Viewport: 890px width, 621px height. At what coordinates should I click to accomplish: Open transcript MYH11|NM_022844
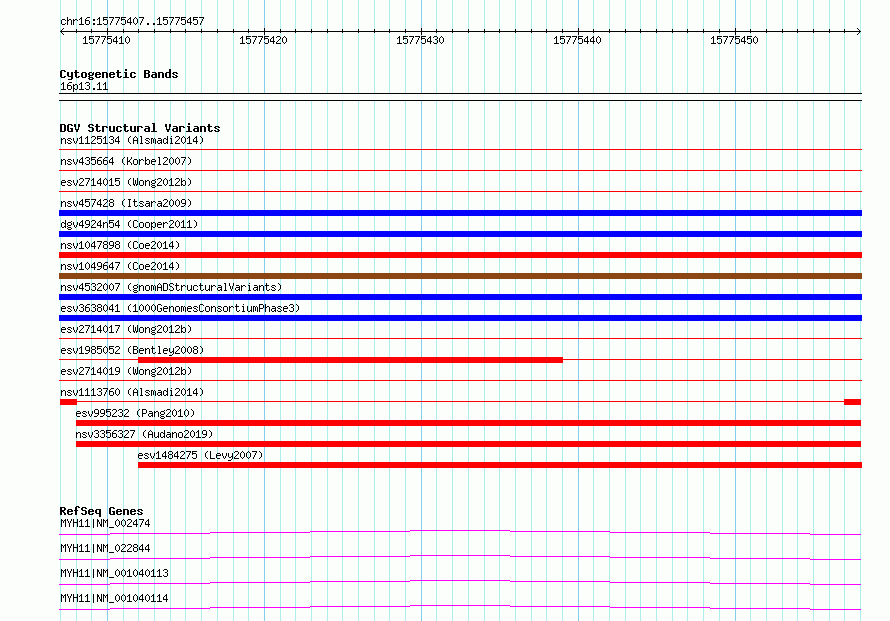coord(105,548)
